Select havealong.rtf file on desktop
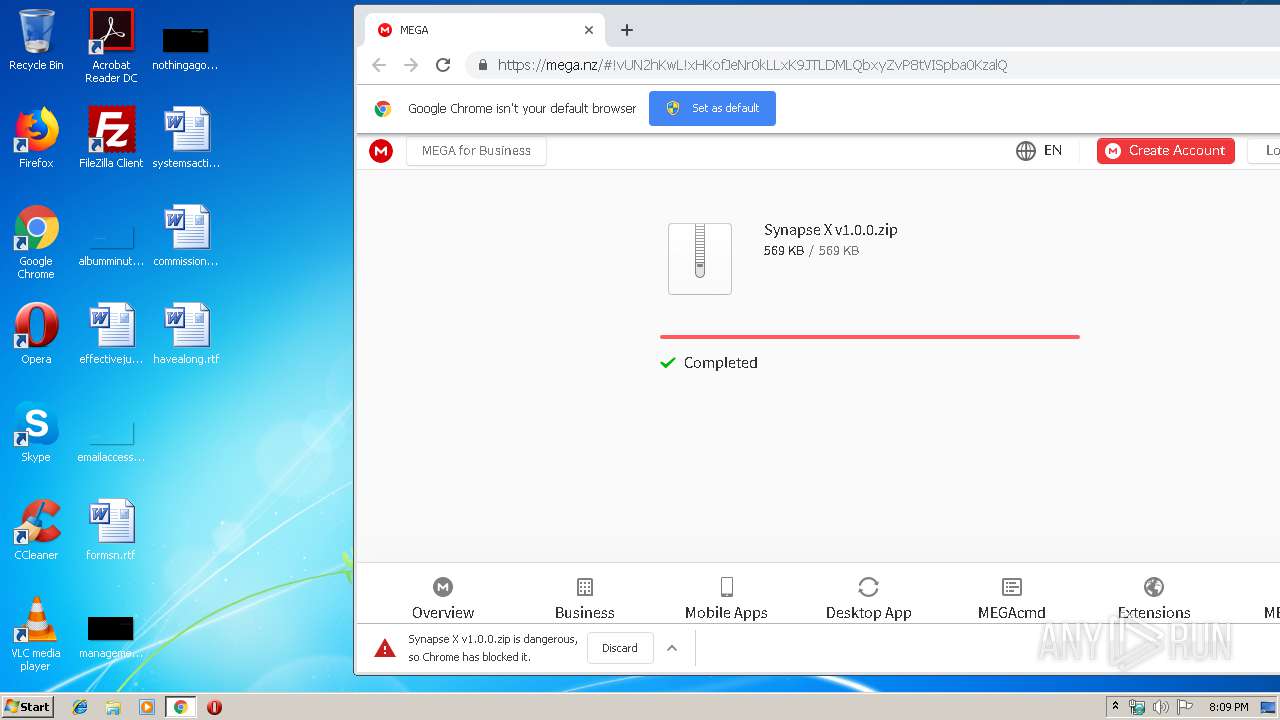Screen dimensions: 1280x720 click(186, 334)
